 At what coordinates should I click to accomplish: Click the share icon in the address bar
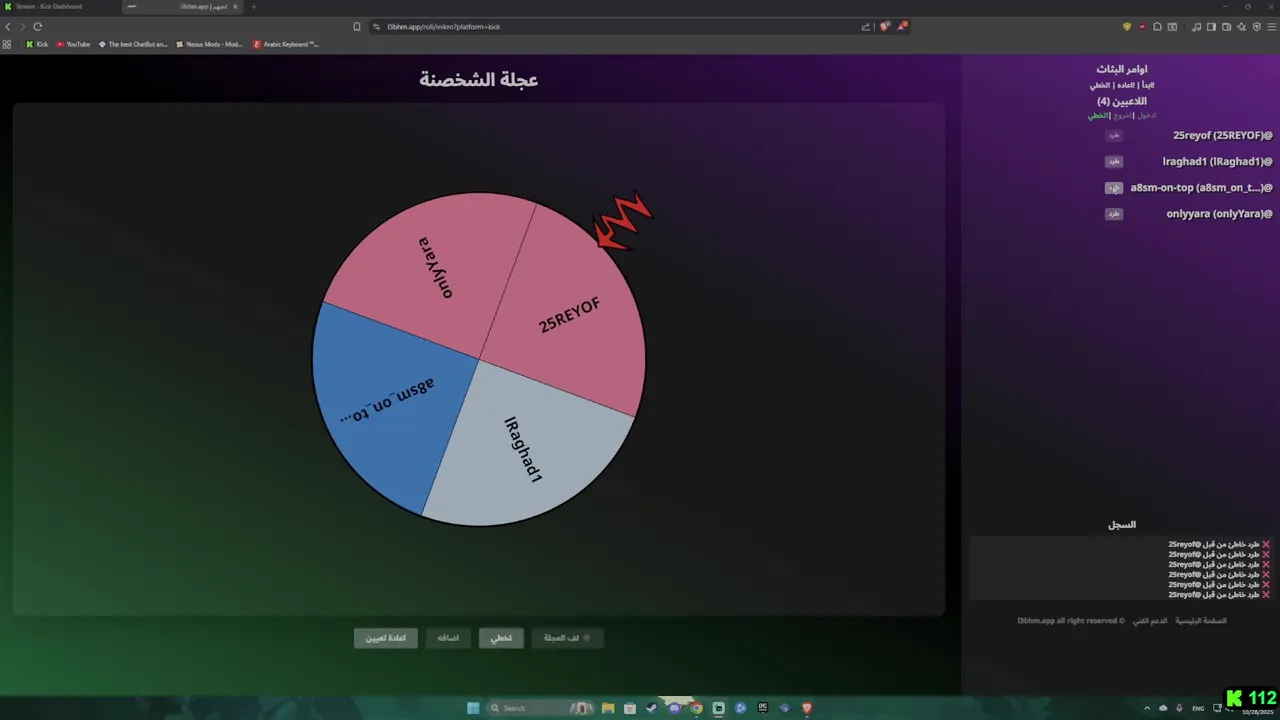pyautogui.click(x=866, y=27)
